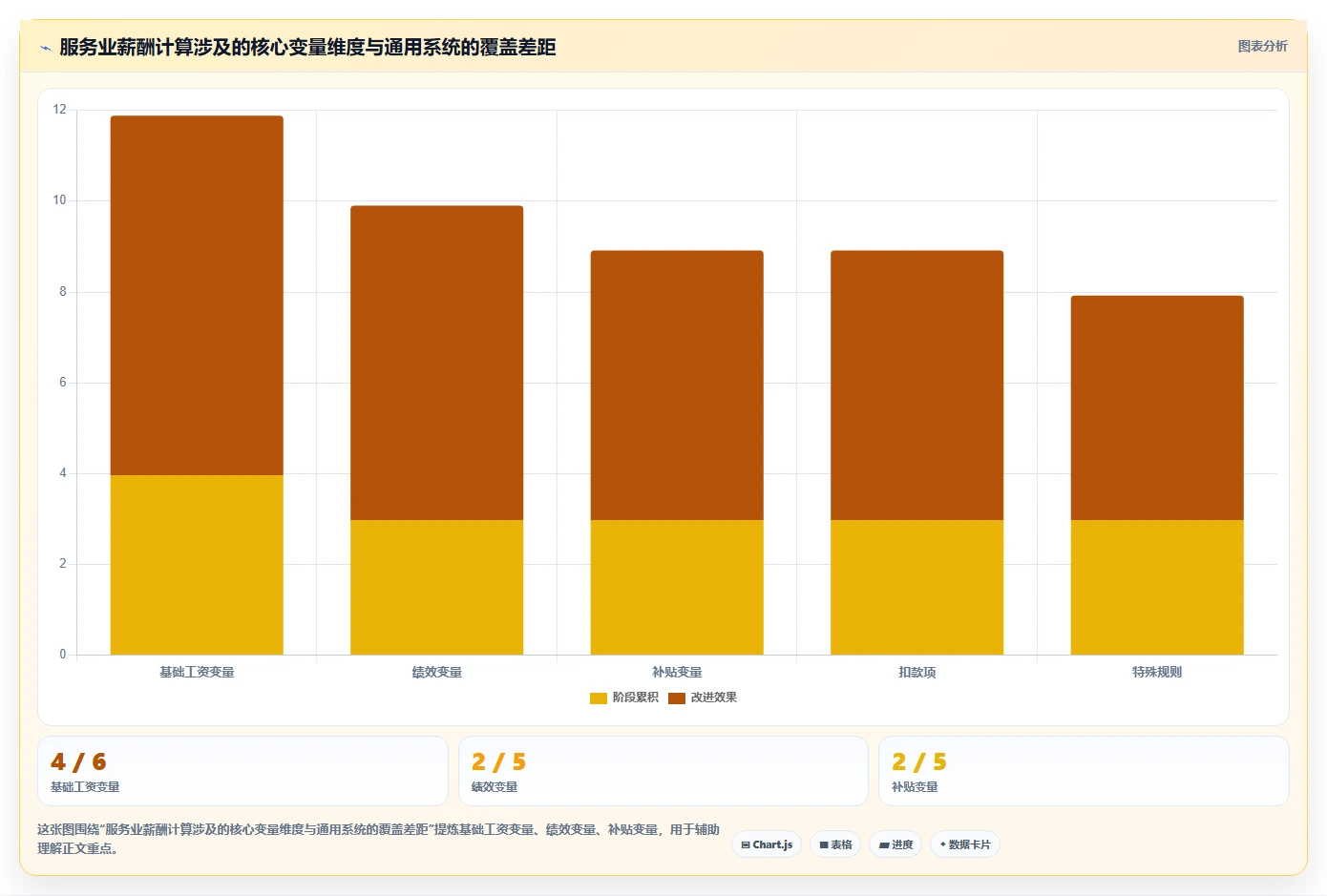Screen dimensions: 1327x896
Task: Click the orange bar segment for 基础工资变量
Action: [197, 296]
